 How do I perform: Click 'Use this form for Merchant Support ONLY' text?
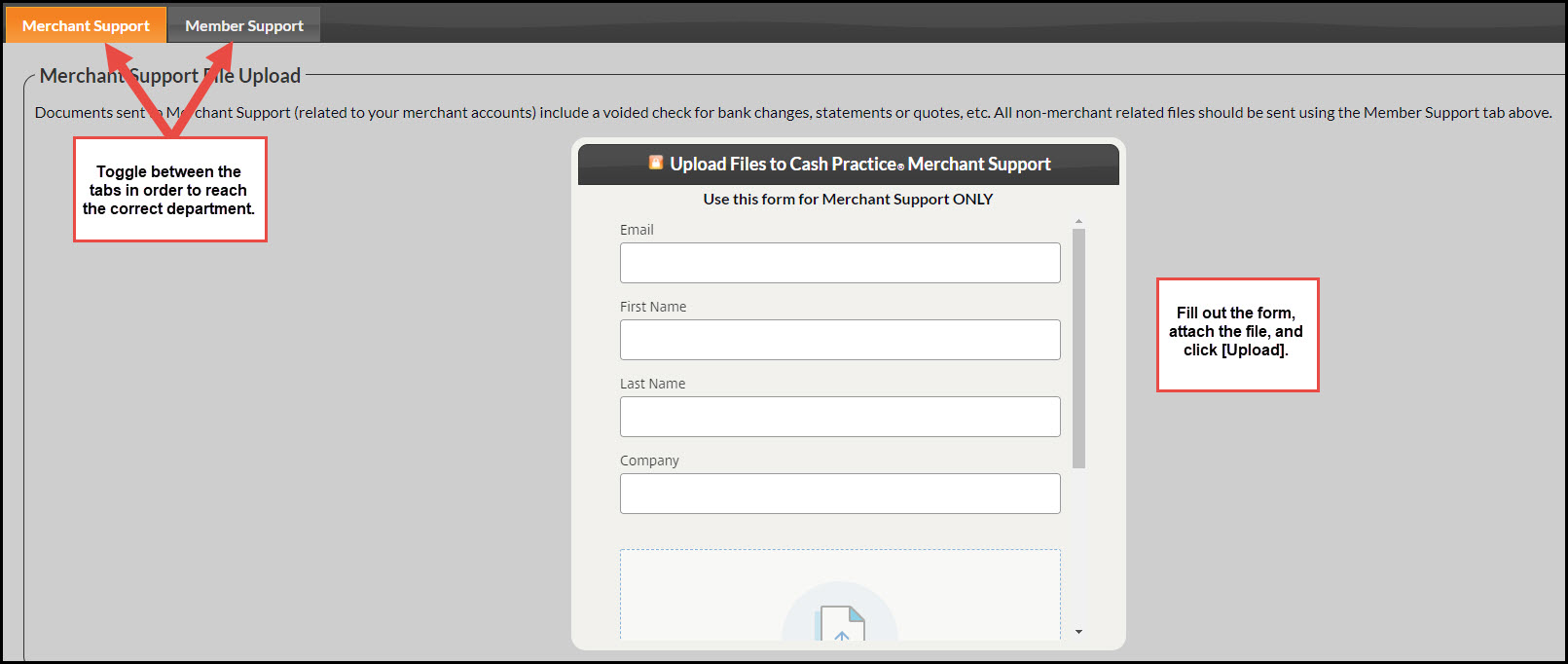tap(848, 199)
